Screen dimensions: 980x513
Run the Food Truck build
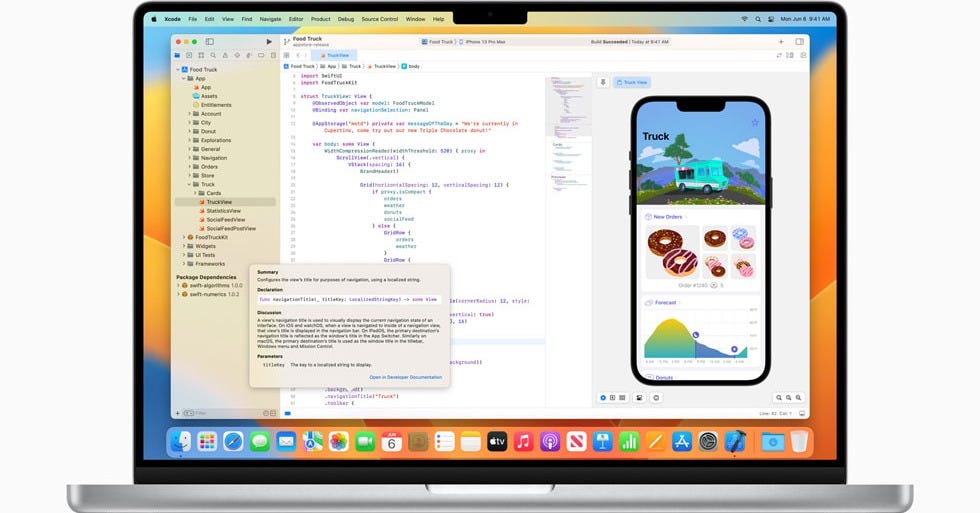point(269,42)
